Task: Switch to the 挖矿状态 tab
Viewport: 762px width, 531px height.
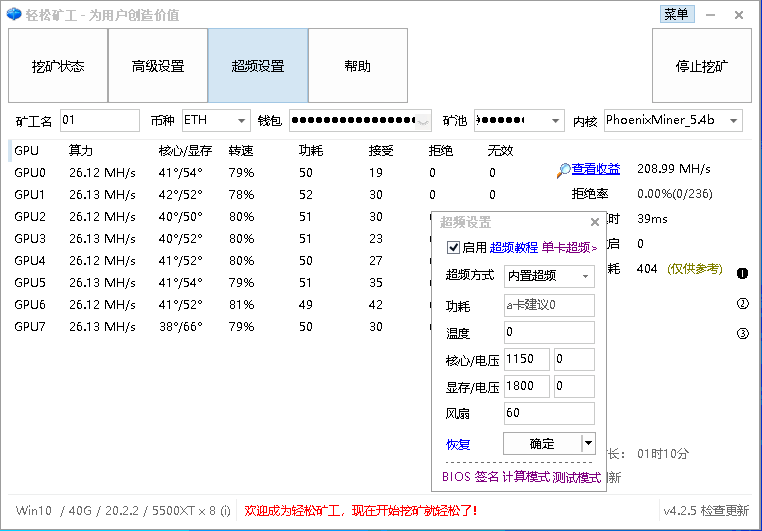Action: click(x=58, y=66)
